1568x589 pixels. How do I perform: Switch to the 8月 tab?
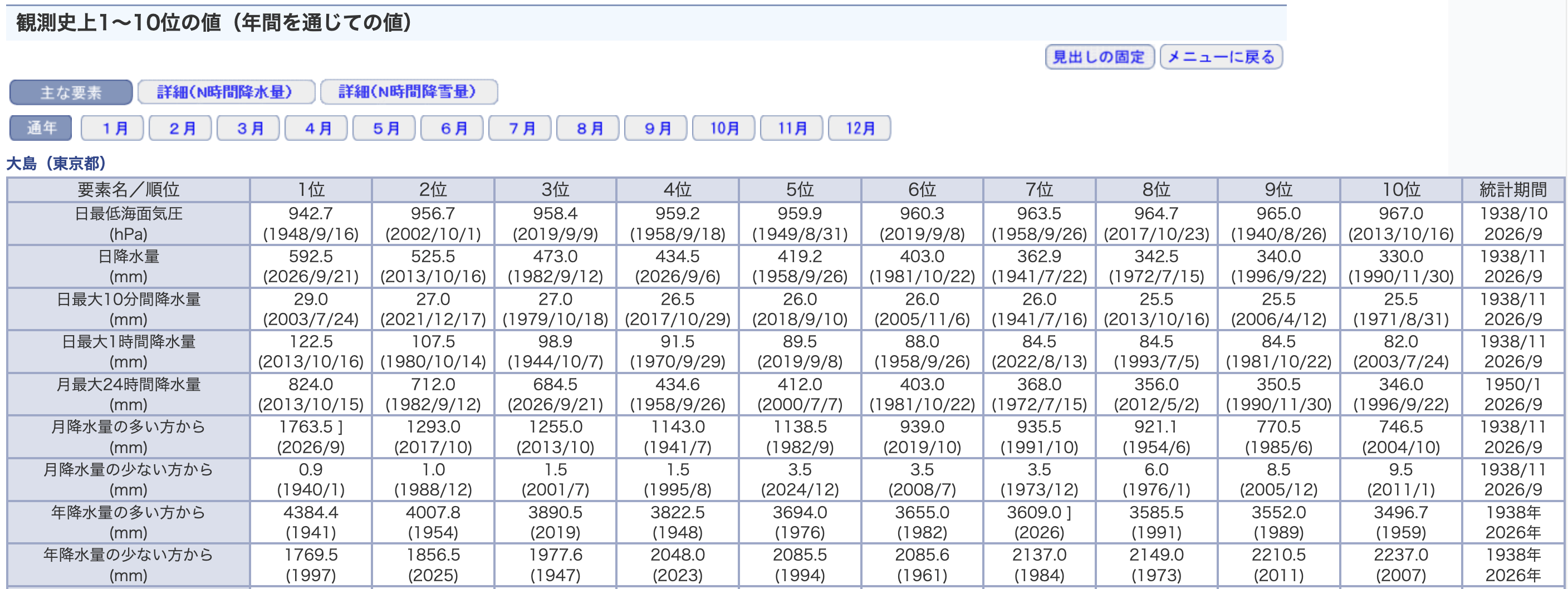588,129
